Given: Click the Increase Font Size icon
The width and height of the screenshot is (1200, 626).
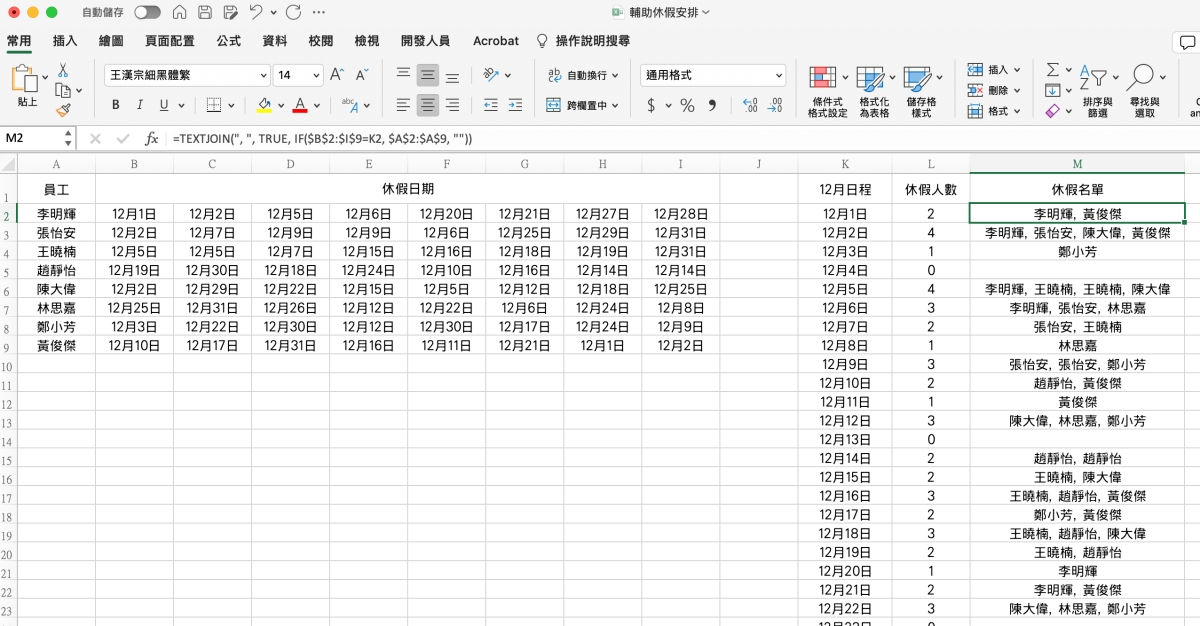Looking at the screenshot, I should [337, 75].
